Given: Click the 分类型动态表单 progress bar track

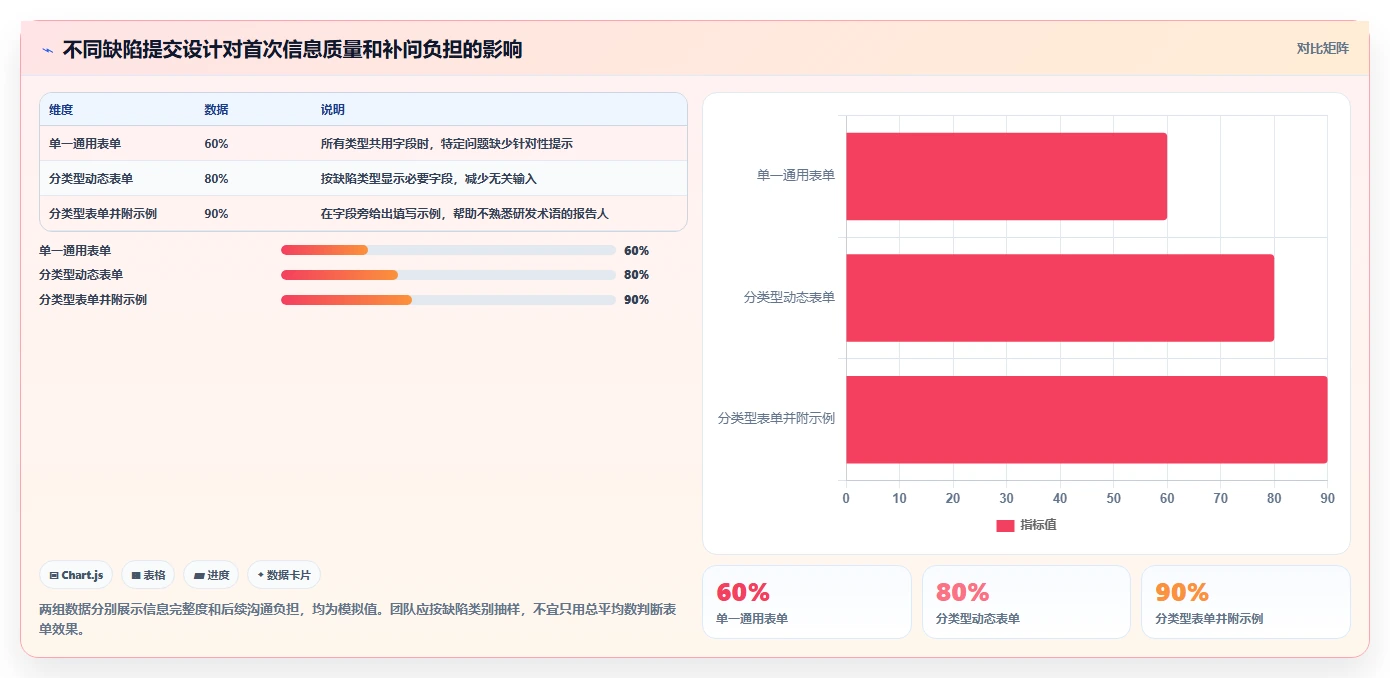Looking at the screenshot, I should (448, 275).
